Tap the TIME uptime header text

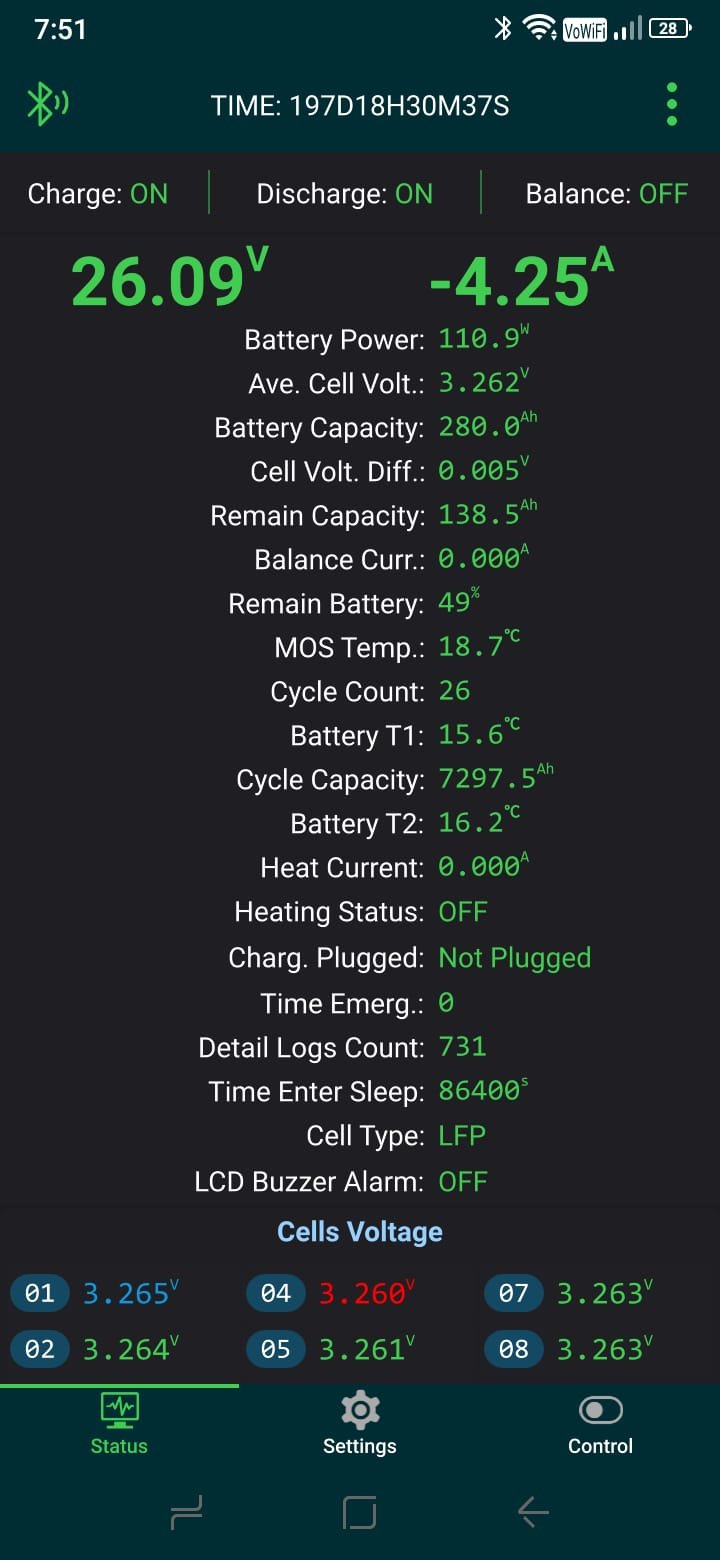[360, 105]
